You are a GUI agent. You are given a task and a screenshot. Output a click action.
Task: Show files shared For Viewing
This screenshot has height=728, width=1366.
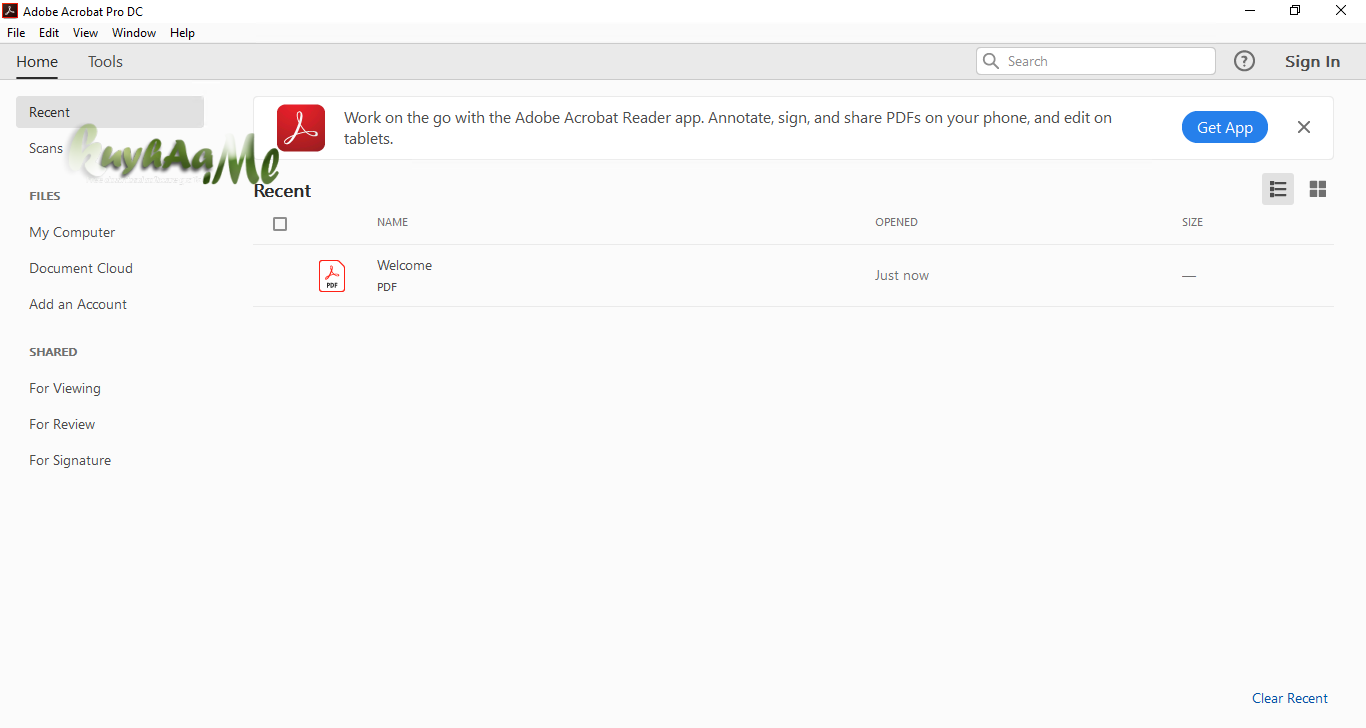[65, 388]
